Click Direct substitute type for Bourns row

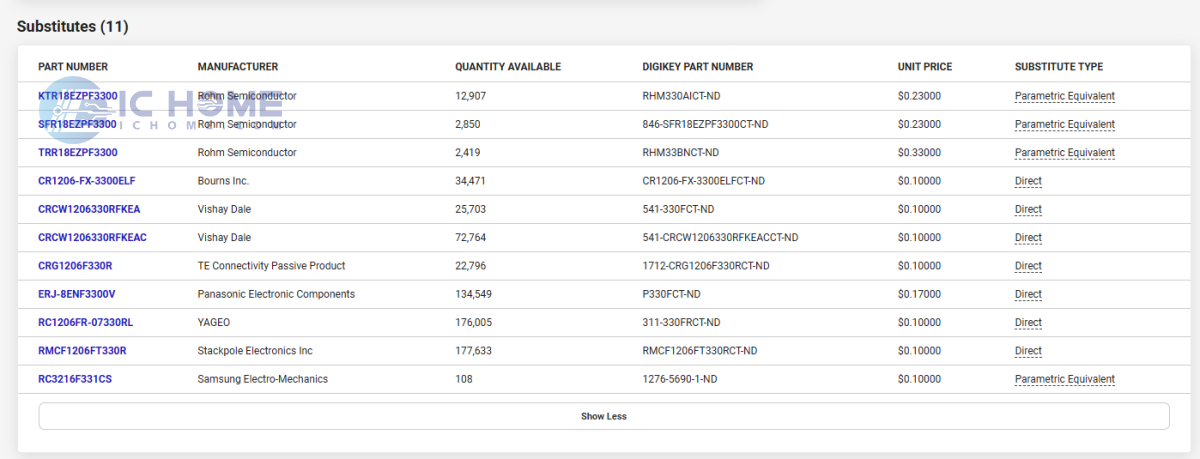1028,181
